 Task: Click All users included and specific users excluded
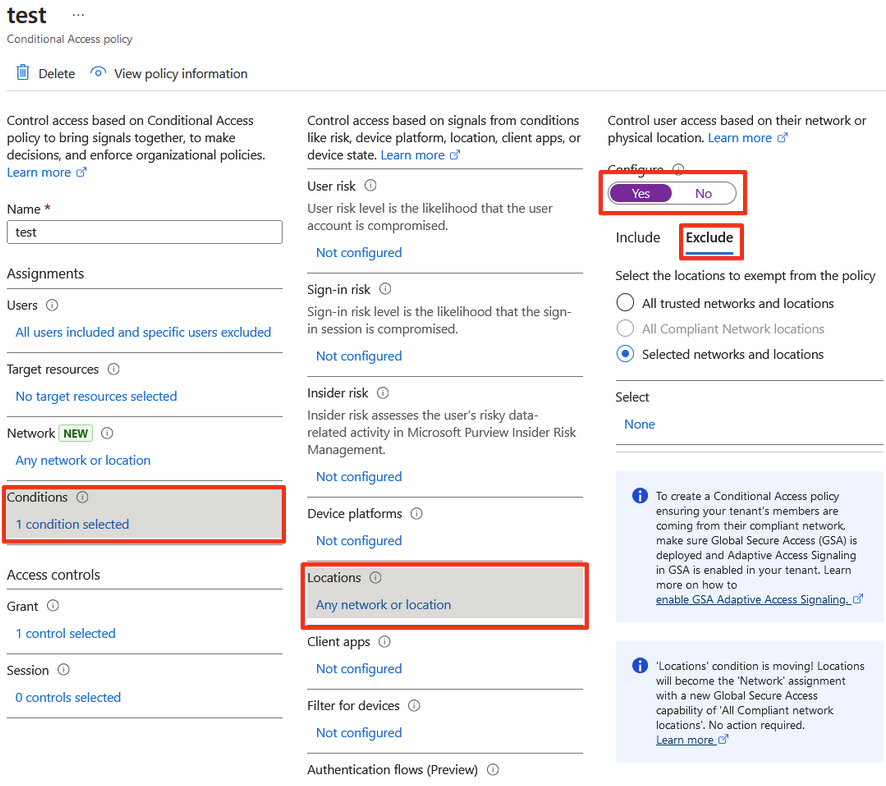pos(143,332)
